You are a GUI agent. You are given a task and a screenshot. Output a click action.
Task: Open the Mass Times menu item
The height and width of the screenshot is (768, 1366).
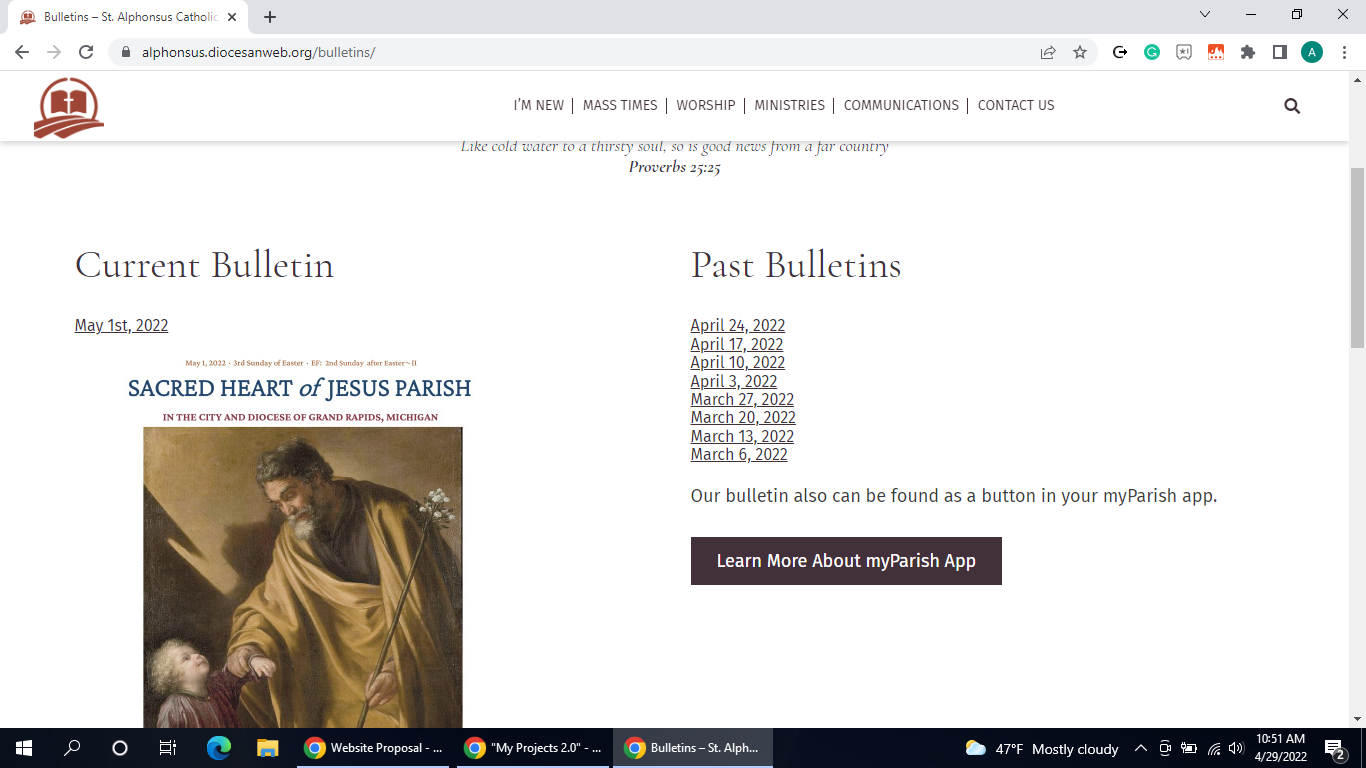(620, 105)
